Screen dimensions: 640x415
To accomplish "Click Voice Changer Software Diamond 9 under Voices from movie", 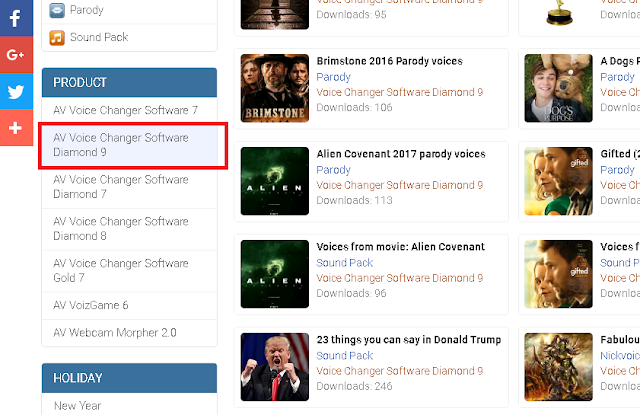I will coord(400,278).
